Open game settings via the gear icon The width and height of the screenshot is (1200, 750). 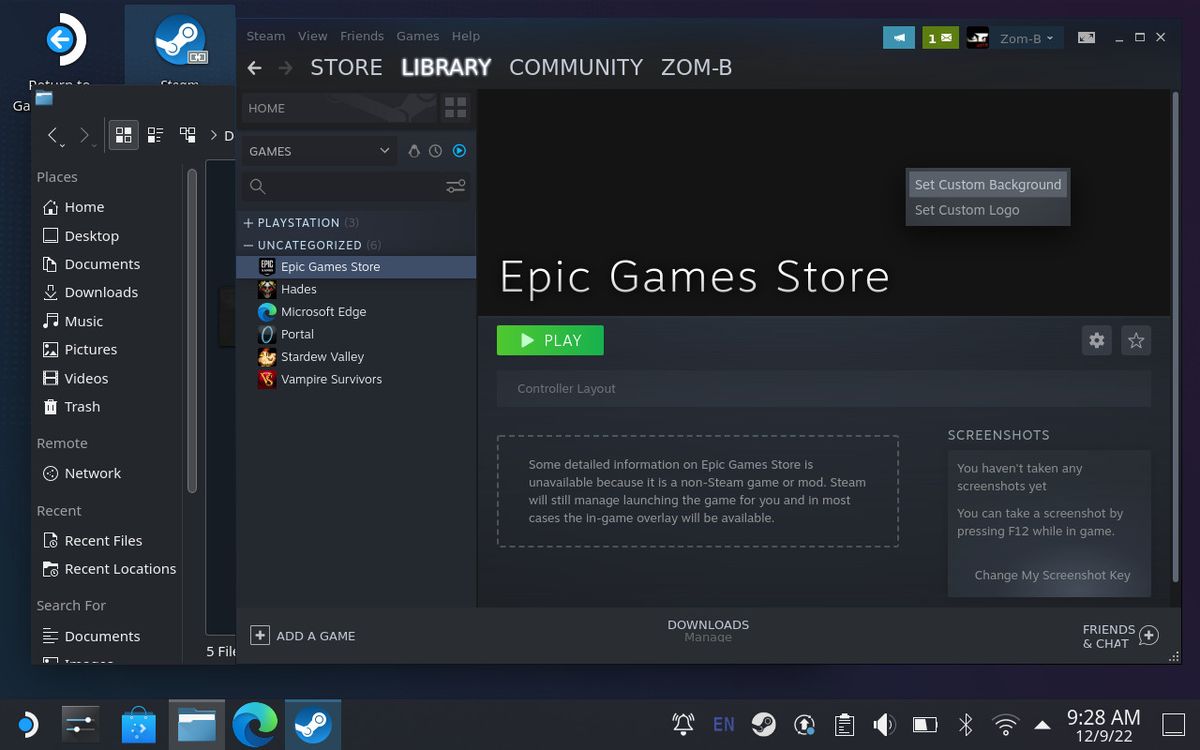point(1096,340)
